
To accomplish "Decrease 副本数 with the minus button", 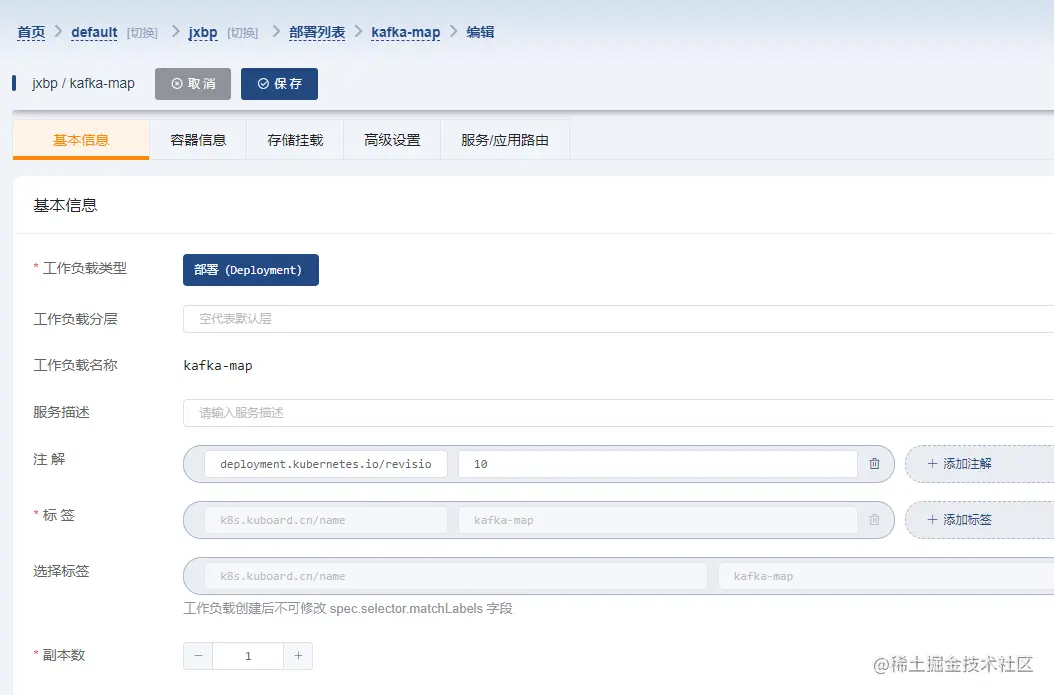I will pos(198,656).
